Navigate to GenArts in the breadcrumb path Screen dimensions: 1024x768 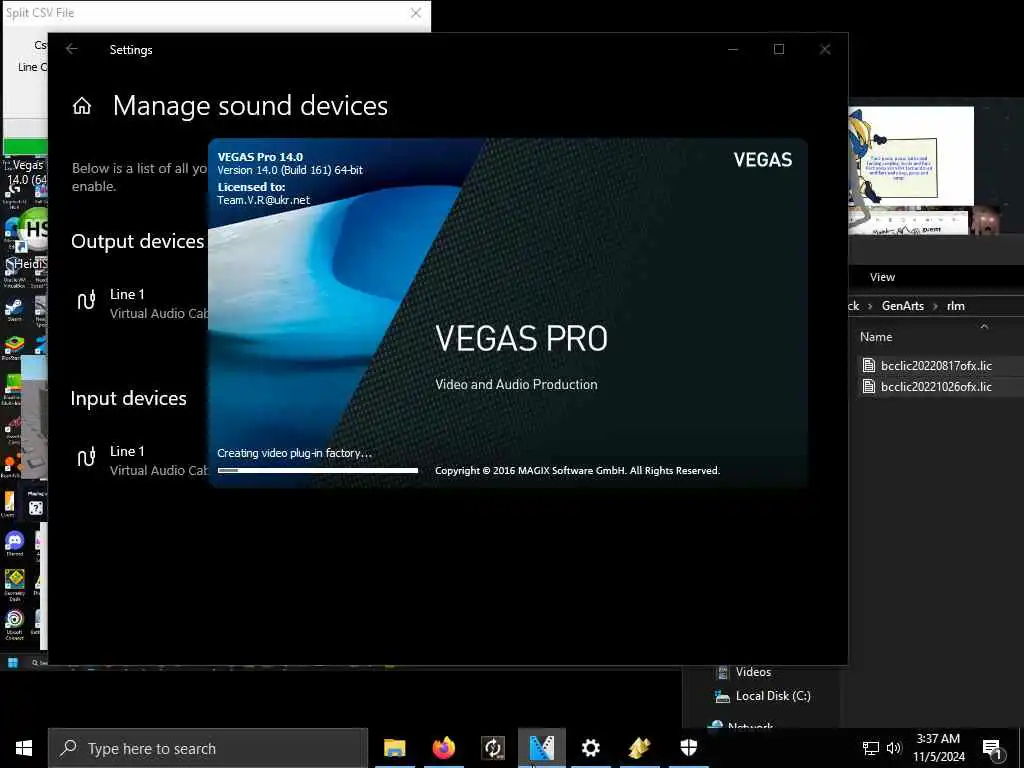point(903,306)
